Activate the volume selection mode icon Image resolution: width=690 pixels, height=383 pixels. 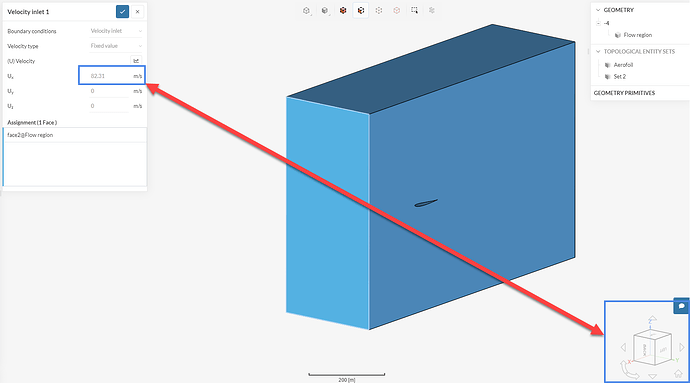pyautogui.click(x=343, y=11)
